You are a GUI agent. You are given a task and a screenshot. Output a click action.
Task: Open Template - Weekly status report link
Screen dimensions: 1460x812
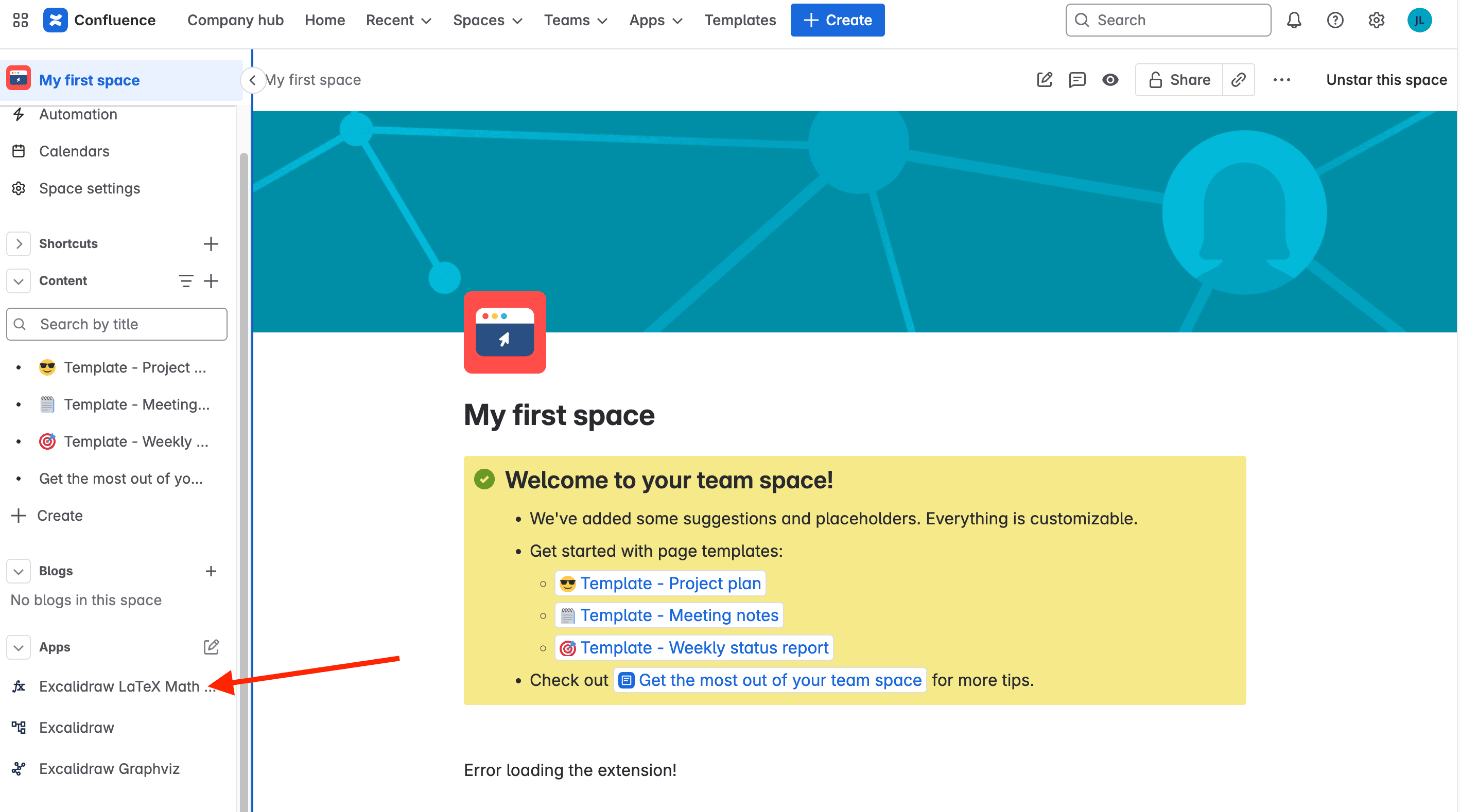[694, 647]
